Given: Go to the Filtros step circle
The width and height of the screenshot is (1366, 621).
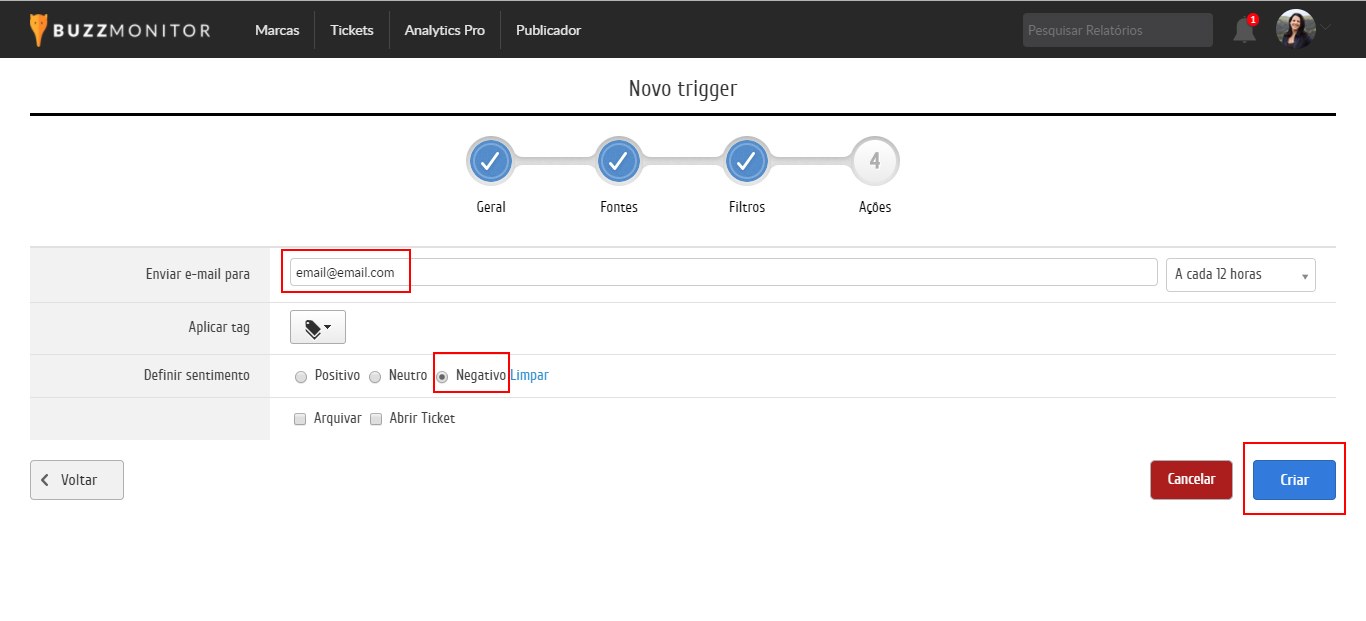Looking at the screenshot, I should 746,161.
